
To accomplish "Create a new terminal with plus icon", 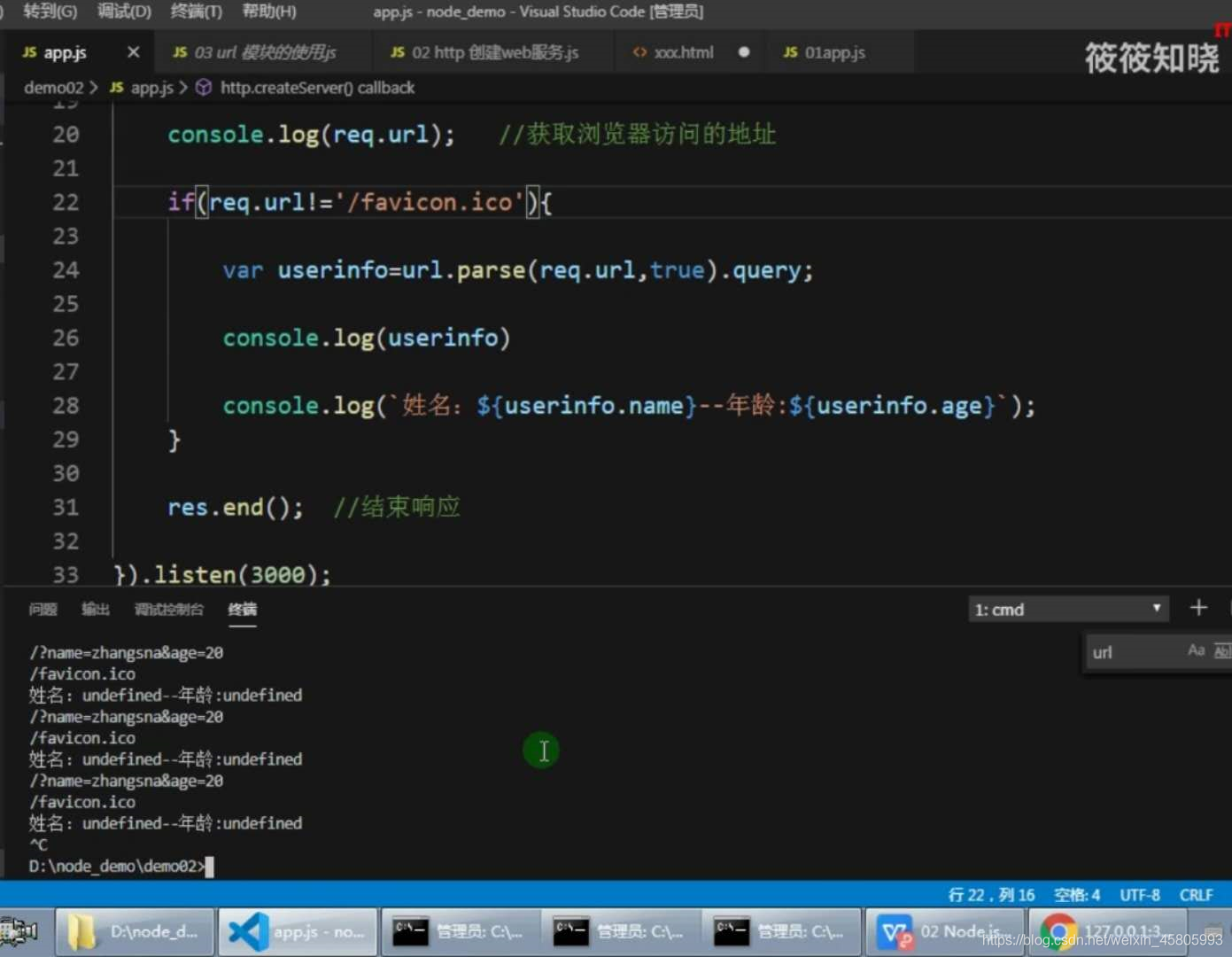I will [1198, 608].
